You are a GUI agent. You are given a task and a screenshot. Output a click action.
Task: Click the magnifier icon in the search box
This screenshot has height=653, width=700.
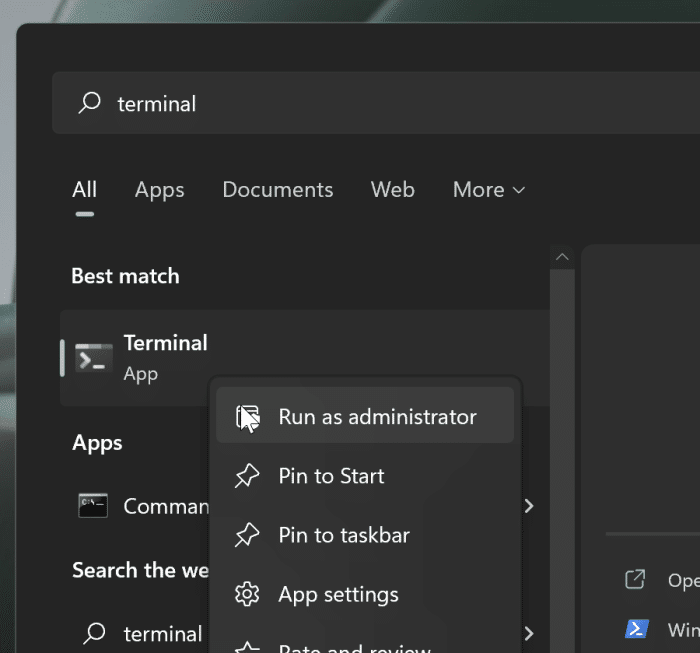pyautogui.click(x=90, y=103)
